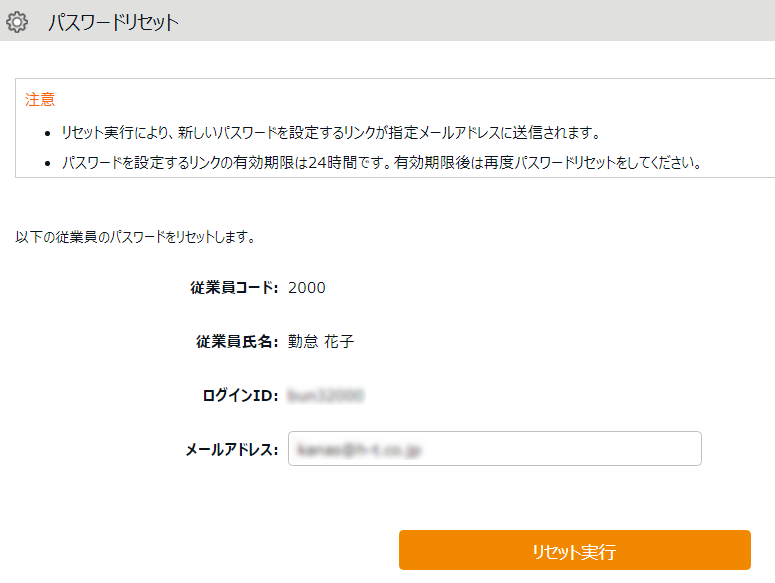Click the second bullet marker in the notice
This screenshot has width=775, height=583.
[50, 162]
